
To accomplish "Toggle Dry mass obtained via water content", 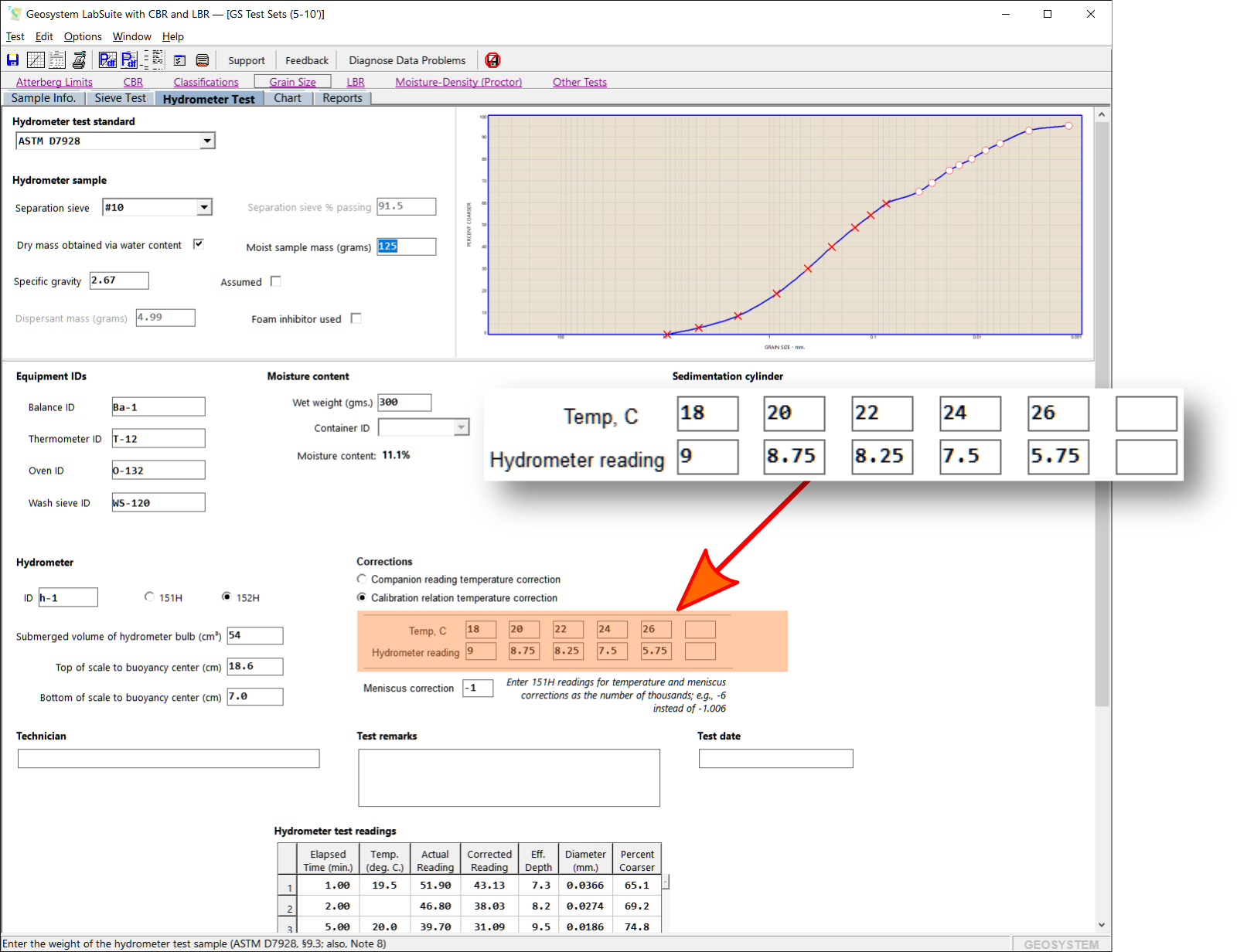I will (199, 244).
